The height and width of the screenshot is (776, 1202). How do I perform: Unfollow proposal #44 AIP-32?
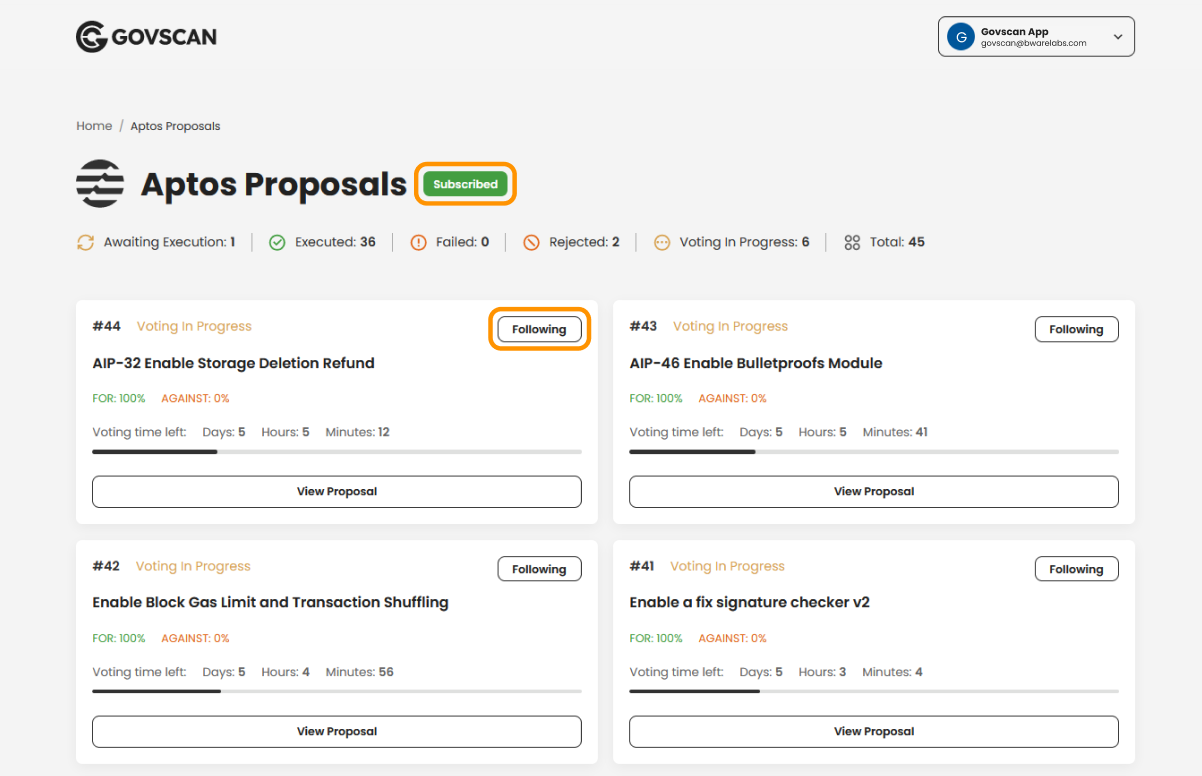coord(539,328)
